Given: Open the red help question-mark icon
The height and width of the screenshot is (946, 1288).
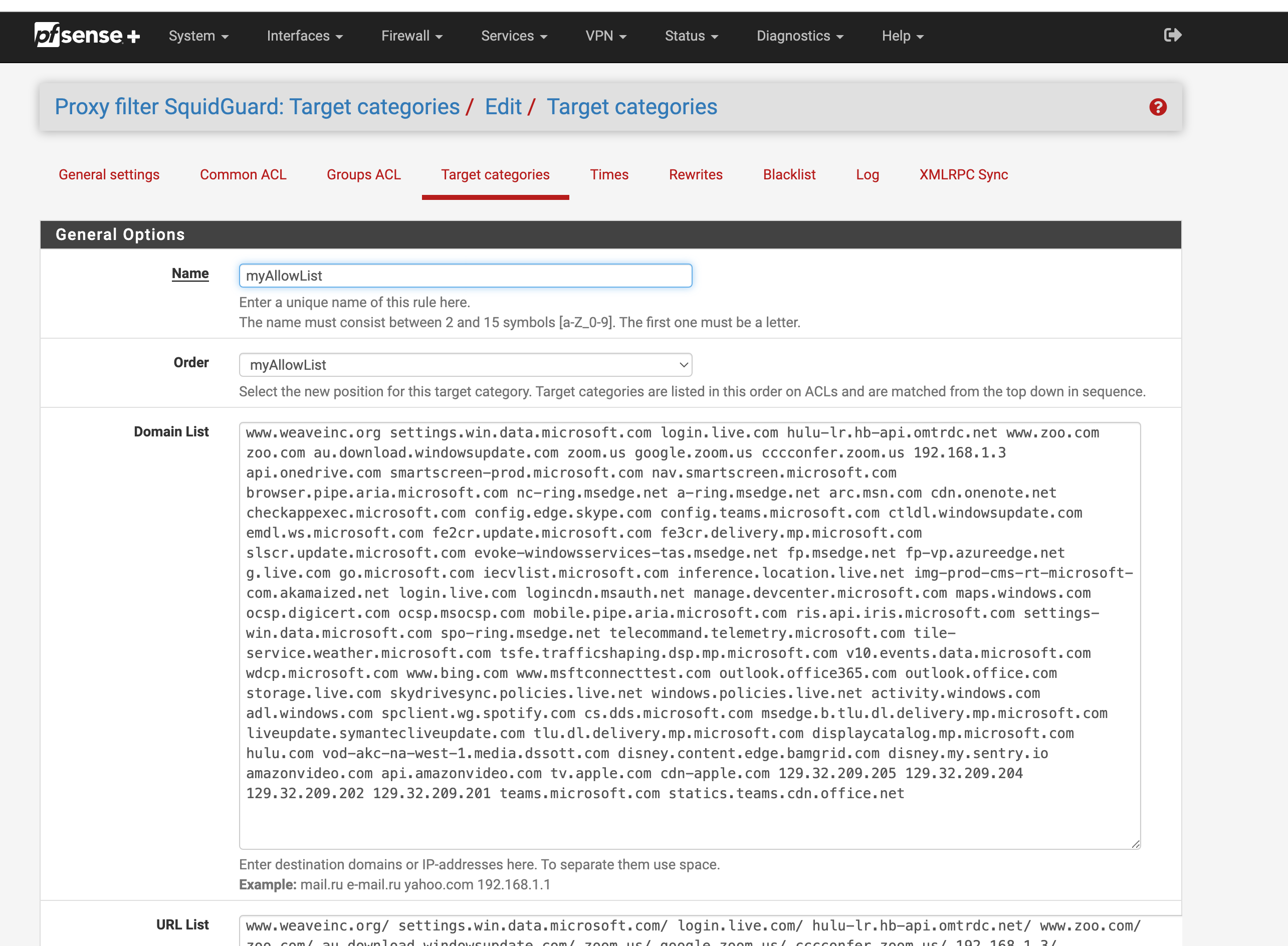Looking at the screenshot, I should point(1157,107).
